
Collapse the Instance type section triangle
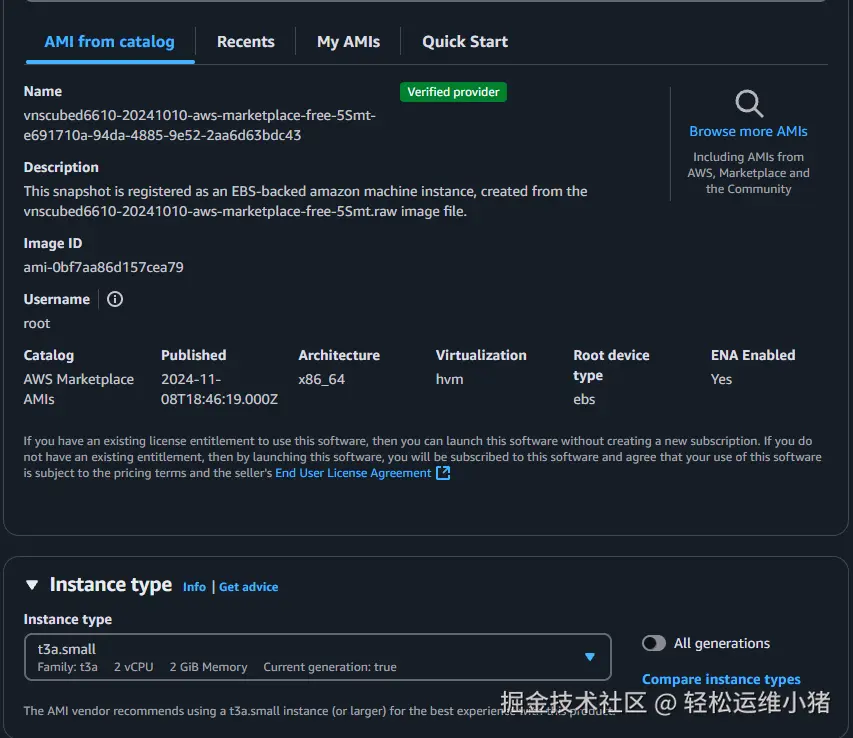tap(32, 585)
